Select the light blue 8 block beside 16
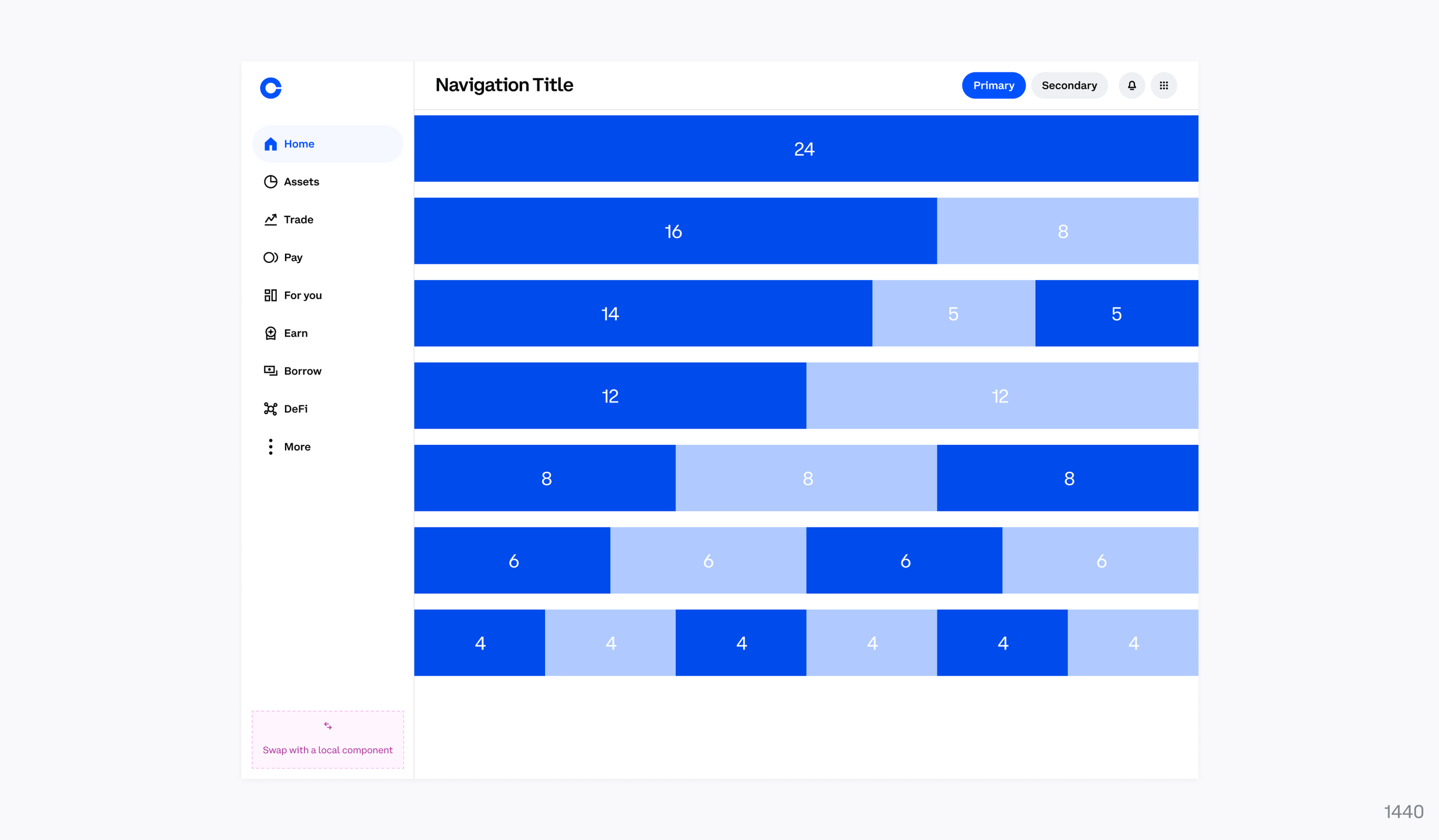The height and width of the screenshot is (840, 1439). tap(1068, 231)
